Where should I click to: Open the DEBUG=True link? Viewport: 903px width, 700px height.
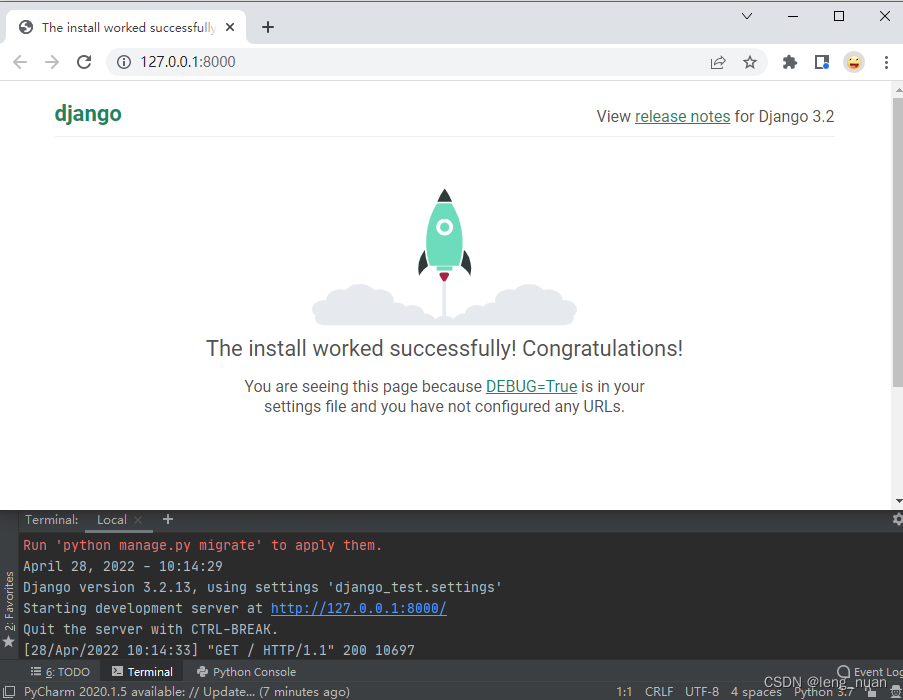pos(532,386)
